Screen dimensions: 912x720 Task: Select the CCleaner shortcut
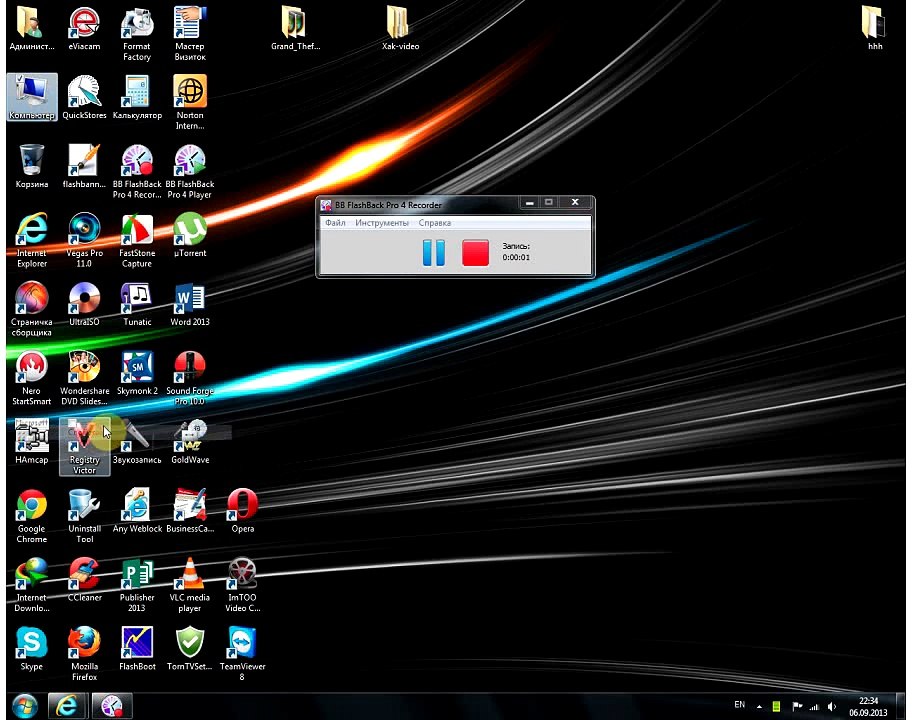point(84,580)
